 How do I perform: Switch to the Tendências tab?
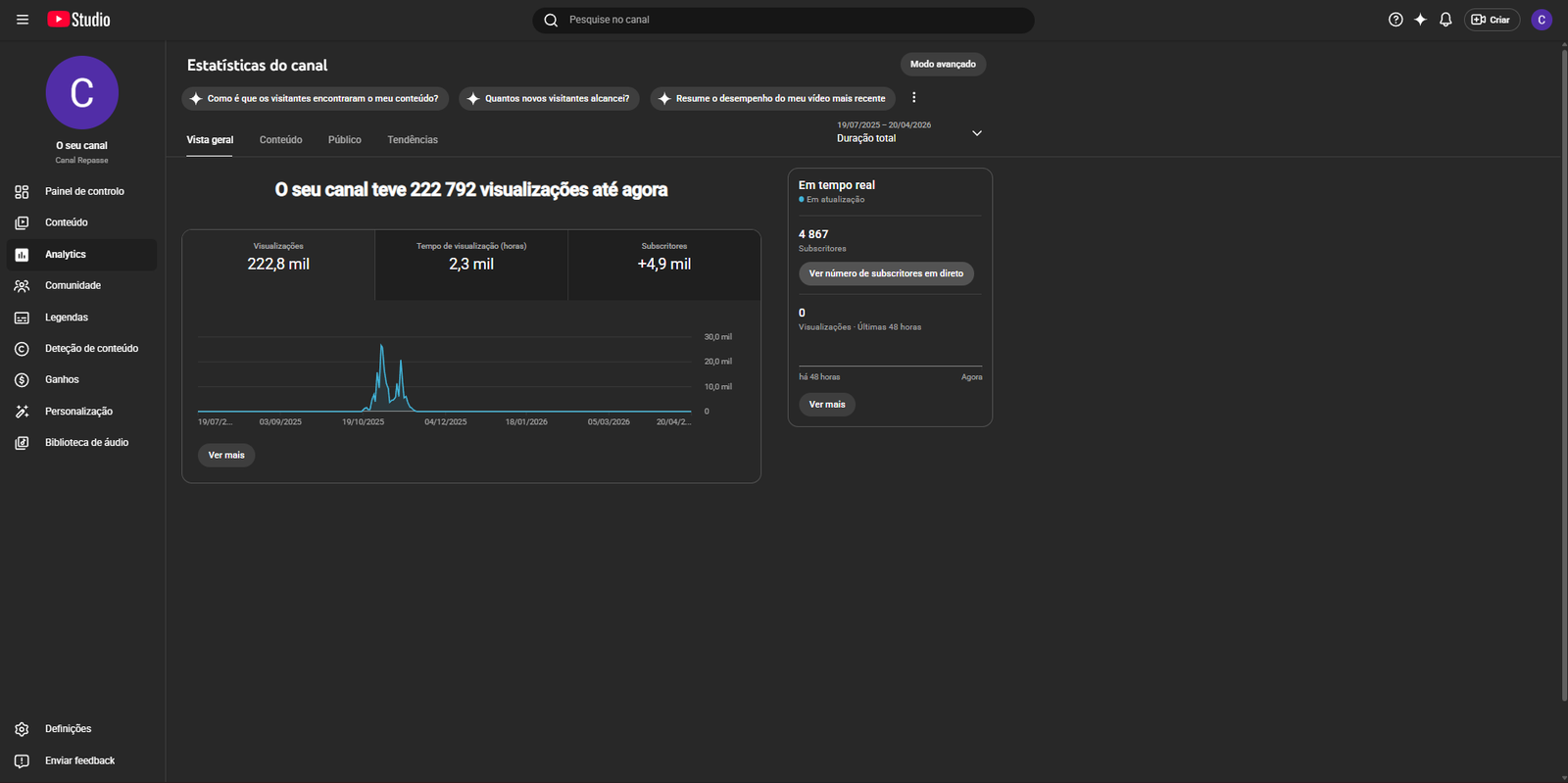pyautogui.click(x=413, y=140)
